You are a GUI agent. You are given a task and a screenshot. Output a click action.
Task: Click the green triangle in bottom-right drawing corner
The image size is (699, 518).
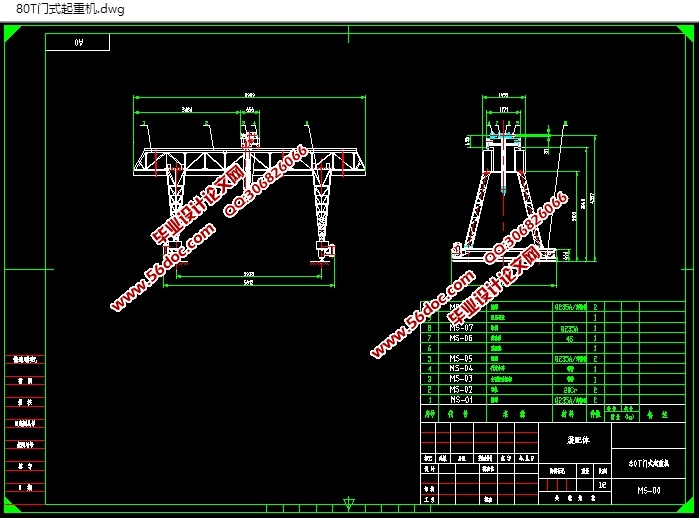coord(687,507)
